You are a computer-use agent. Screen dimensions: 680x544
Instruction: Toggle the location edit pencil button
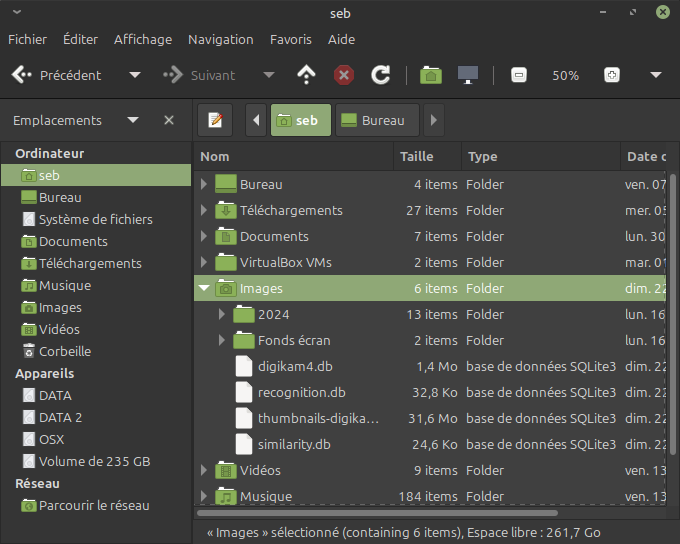click(x=215, y=120)
